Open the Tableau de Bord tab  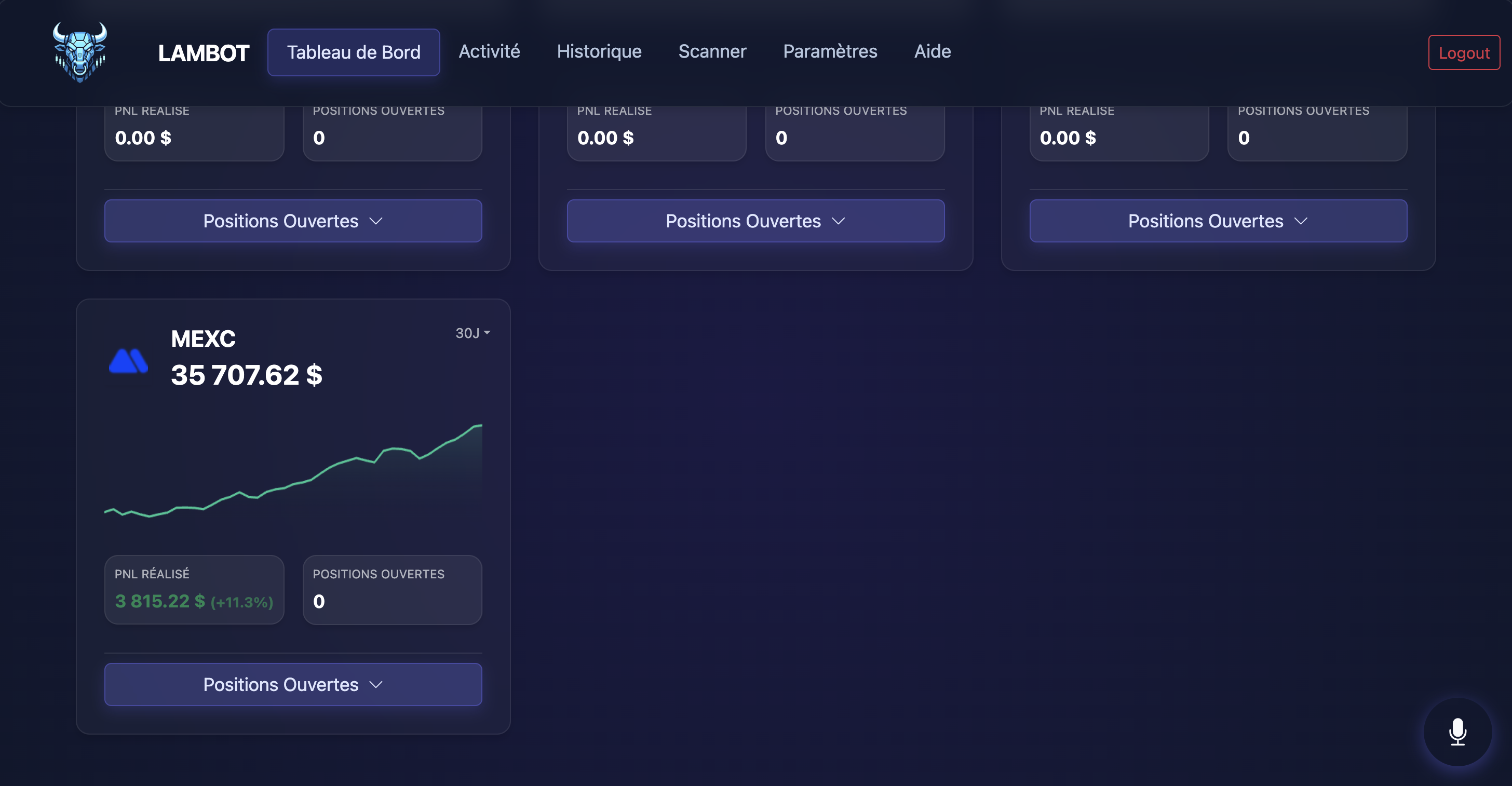(354, 52)
